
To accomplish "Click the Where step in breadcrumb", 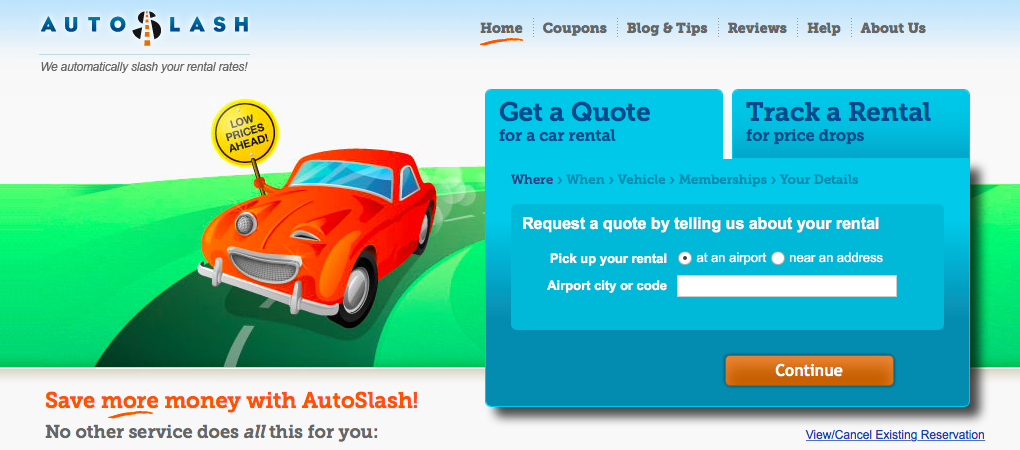I will (x=531, y=179).
